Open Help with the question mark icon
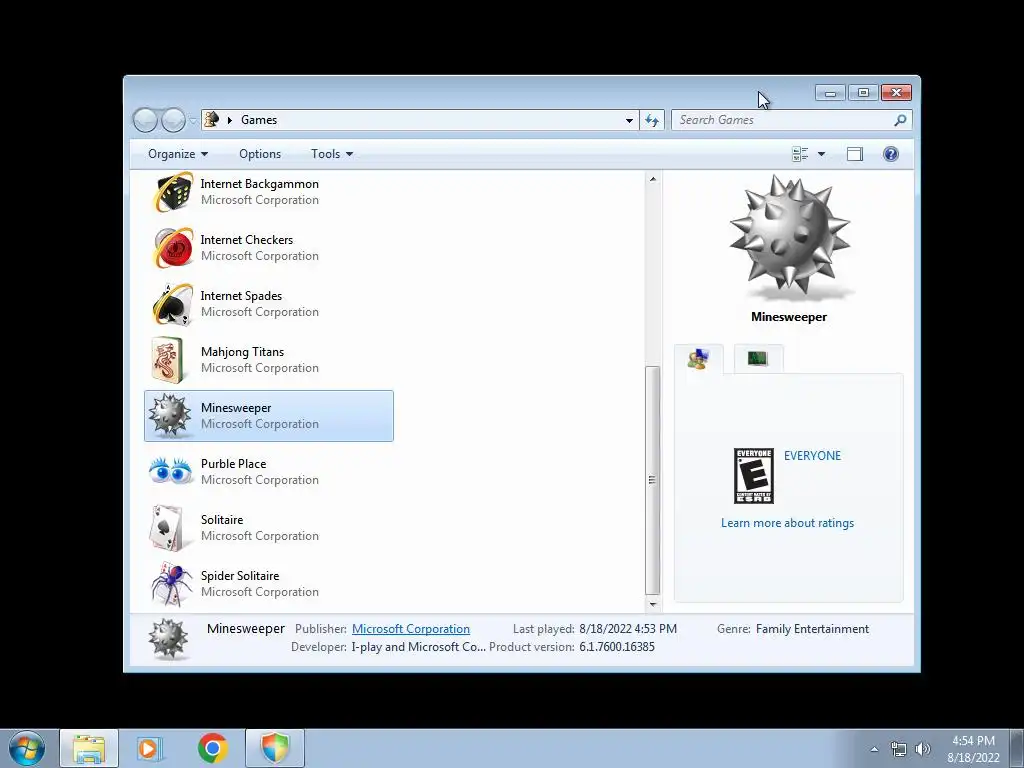Image resolution: width=1024 pixels, height=768 pixels. tap(891, 154)
